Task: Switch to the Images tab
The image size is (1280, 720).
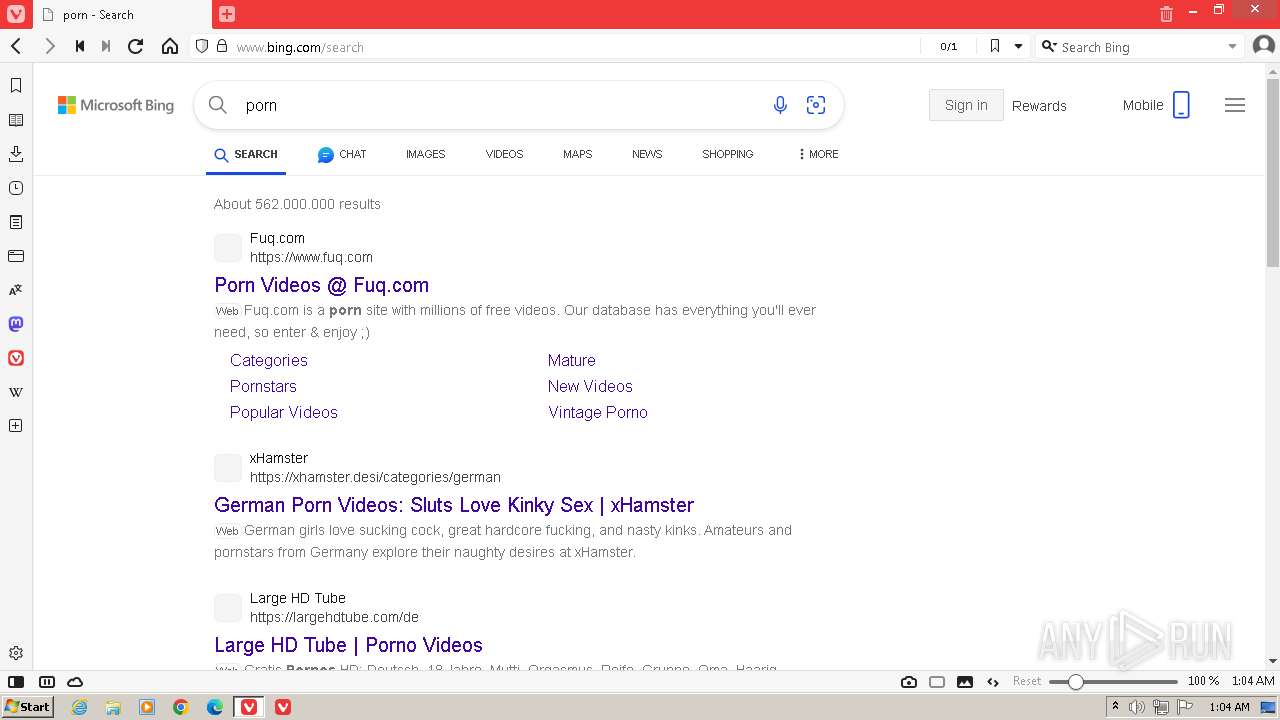Action: click(x=425, y=154)
